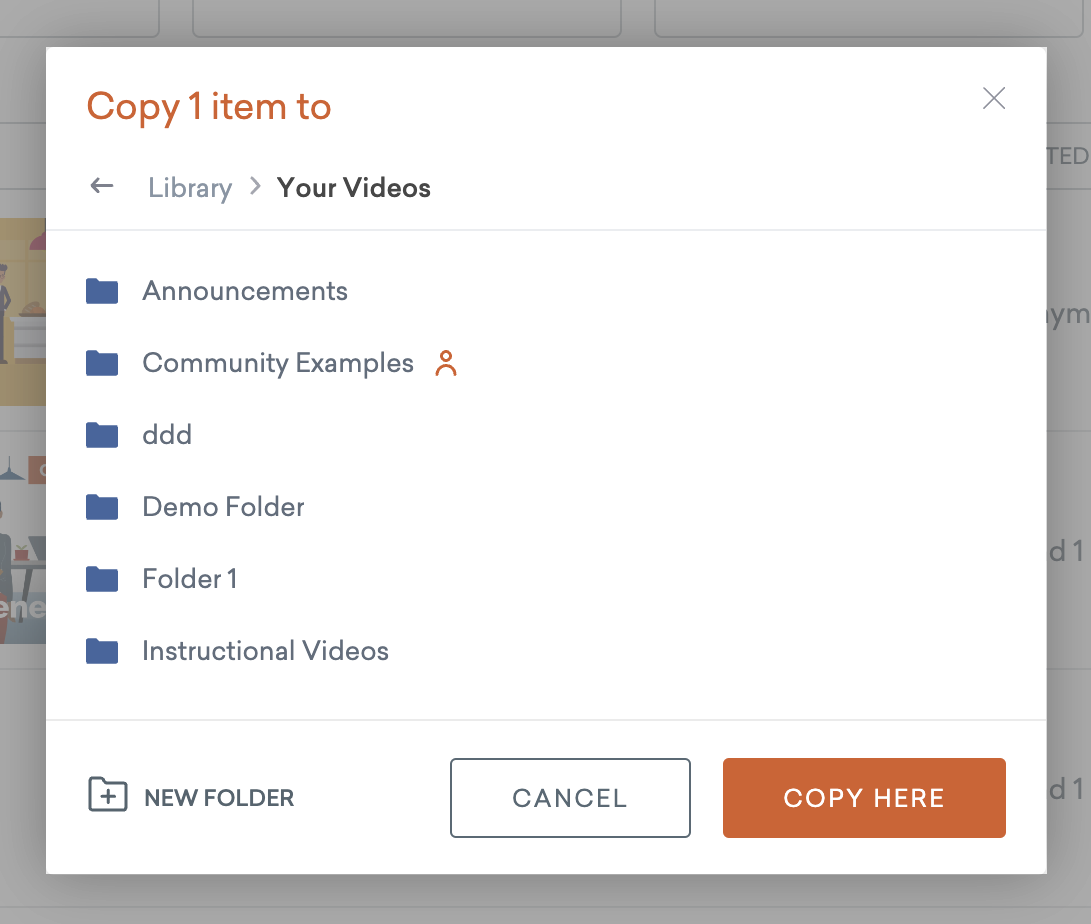Click the Instructional Videos folder icon

pyautogui.click(x=102, y=651)
